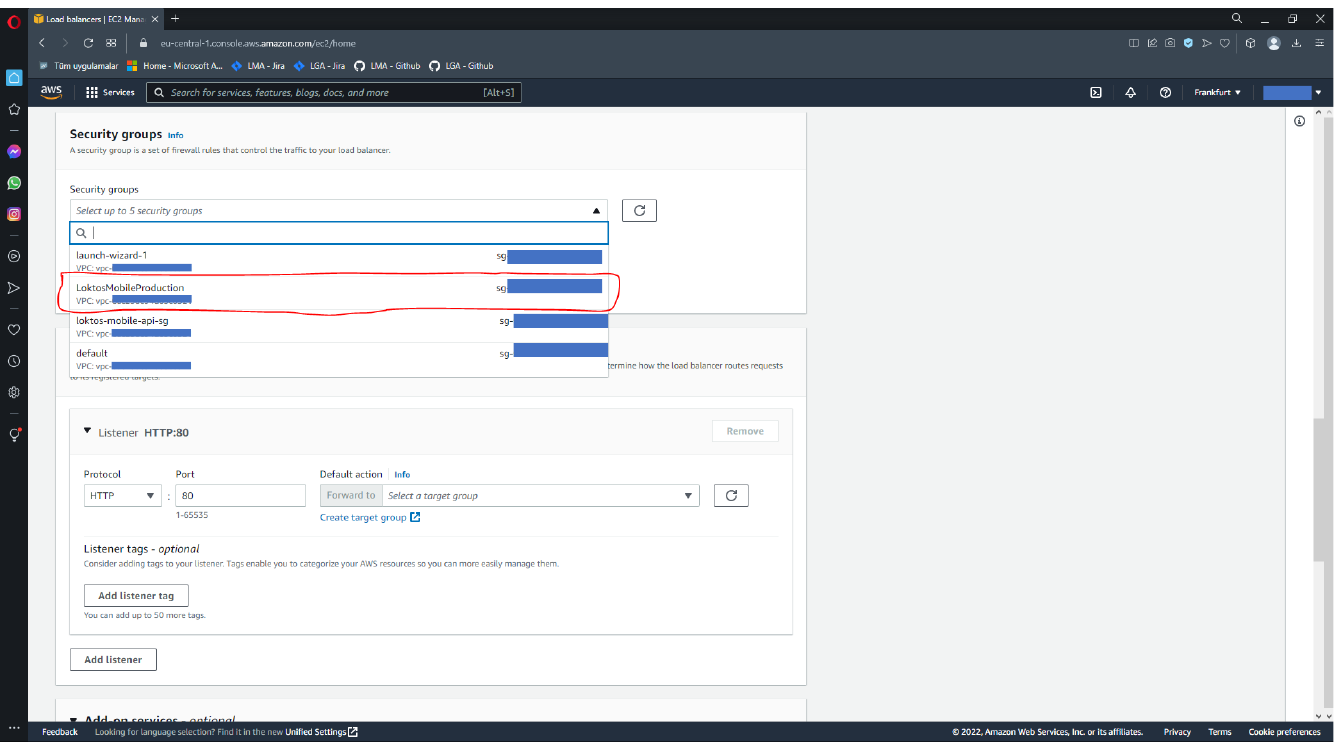The image size is (1334, 750).
Task: Open a new browser tab
Action: point(176,18)
